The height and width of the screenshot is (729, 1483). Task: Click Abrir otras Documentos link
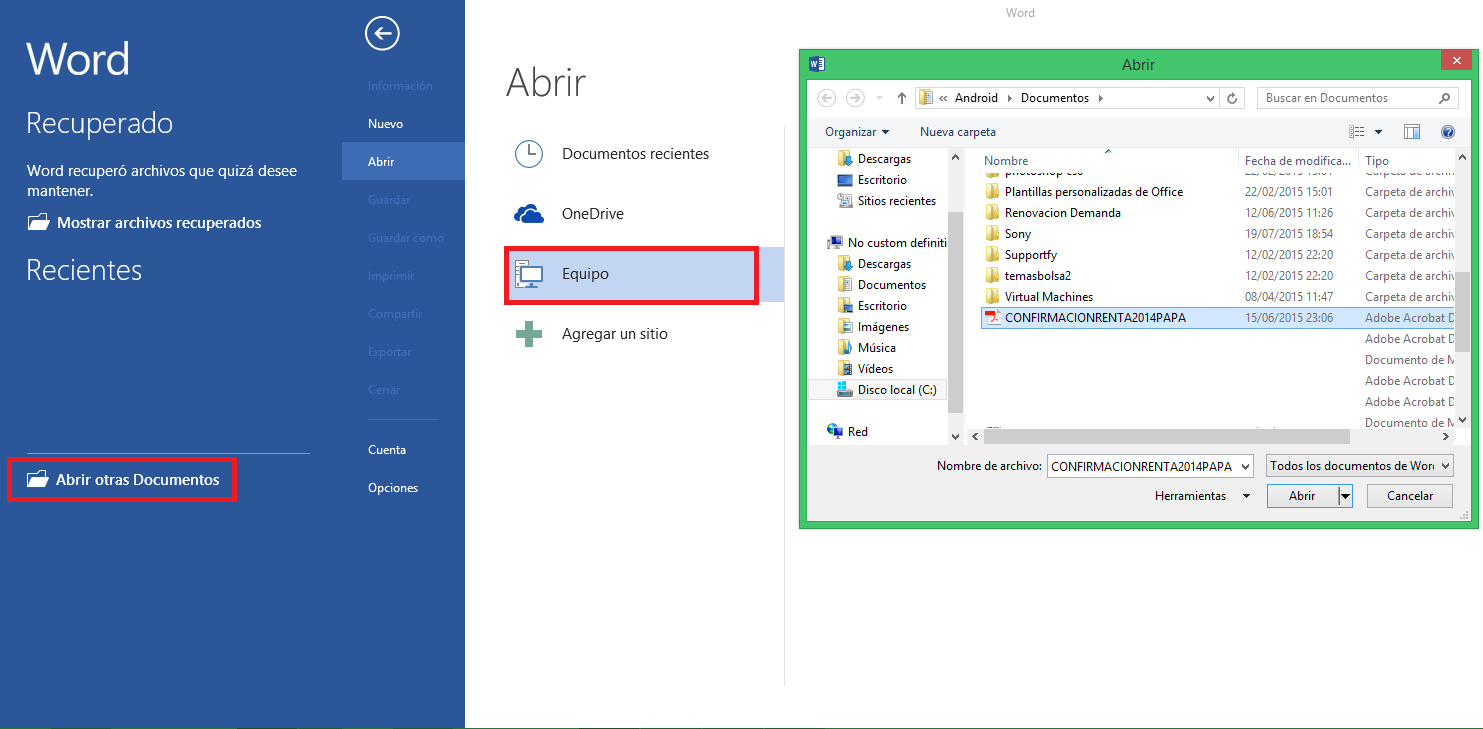point(123,480)
